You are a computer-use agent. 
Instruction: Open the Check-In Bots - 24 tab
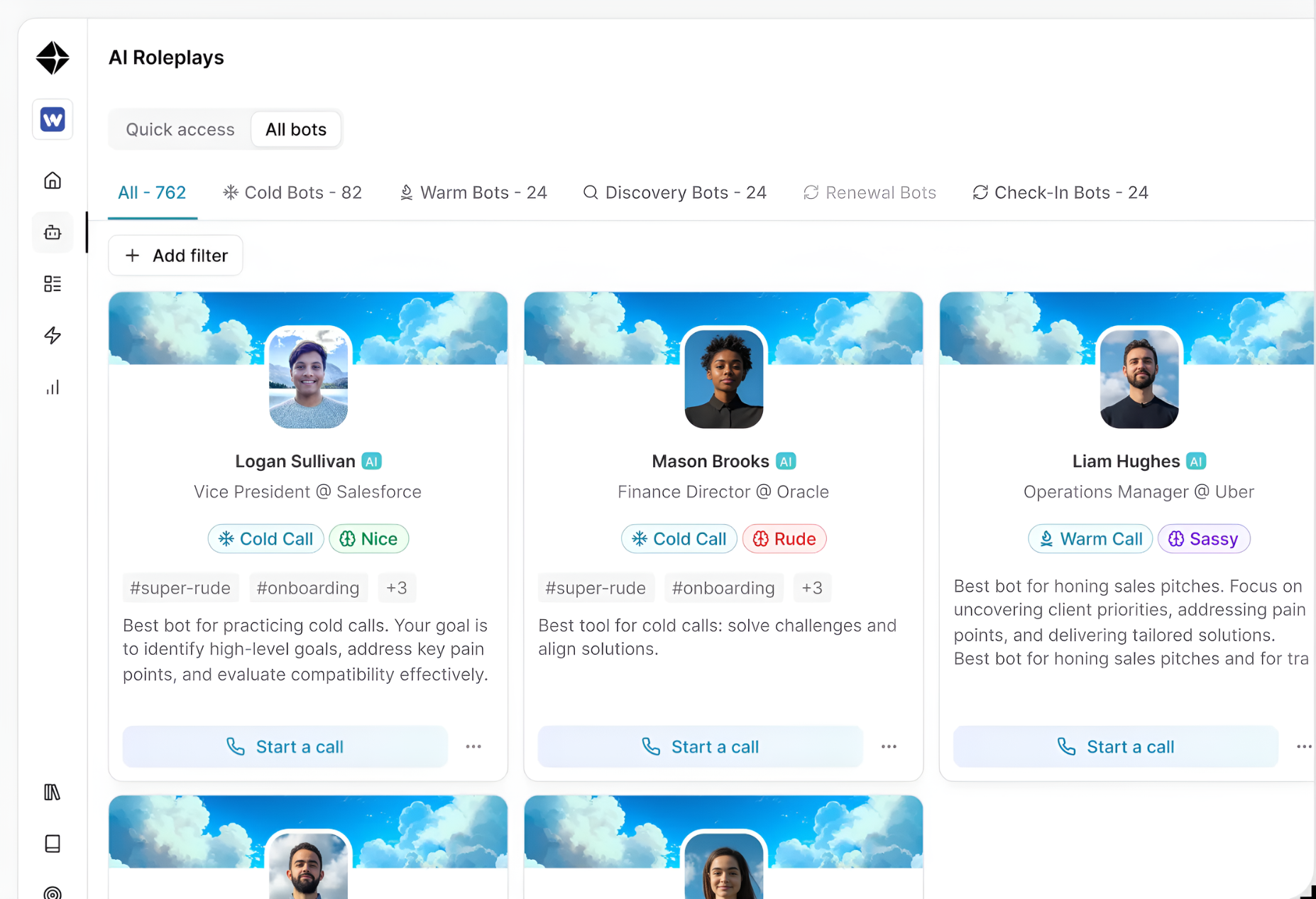coord(1060,192)
